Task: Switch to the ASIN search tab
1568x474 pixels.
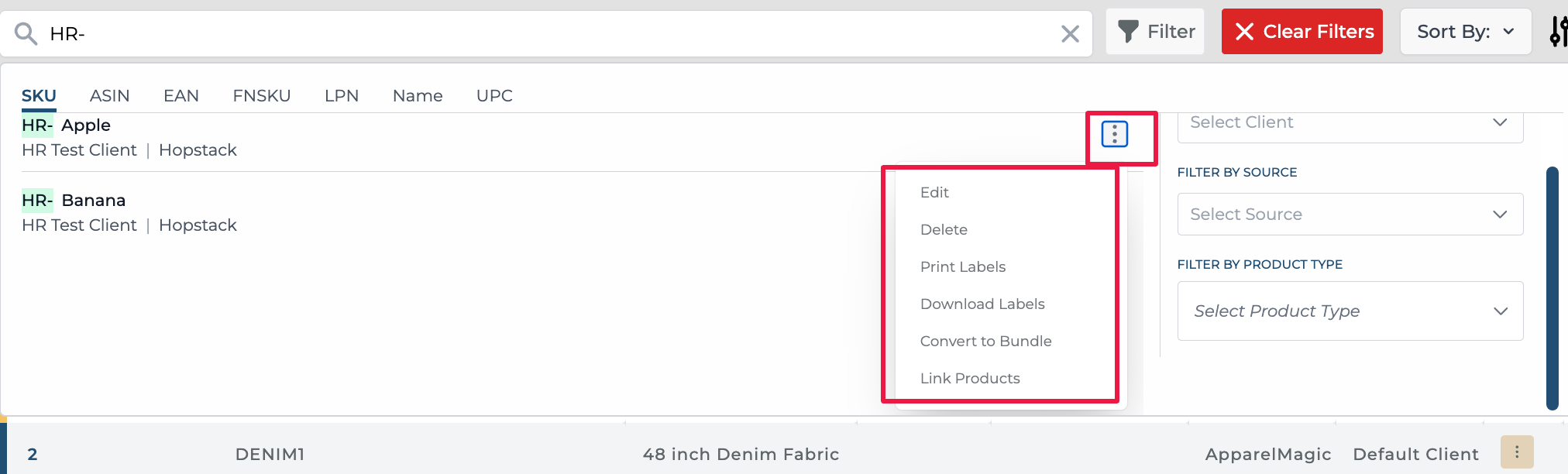Action: pos(109,96)
